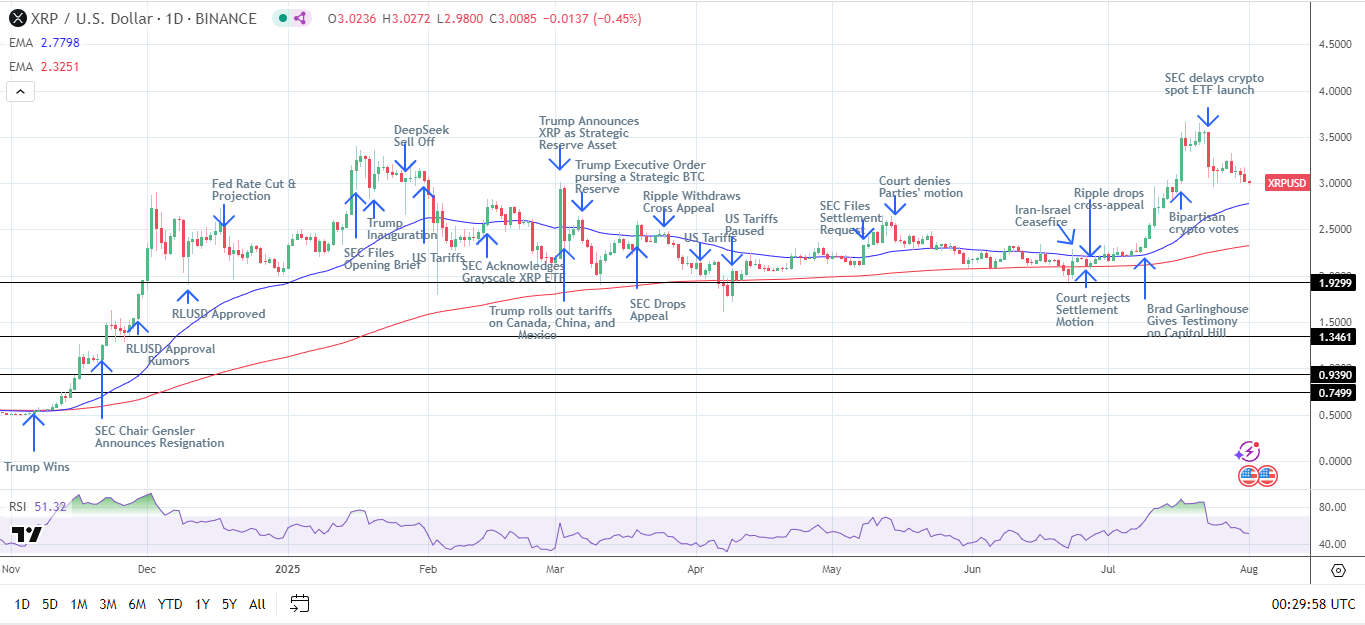
Task: Click the rightmost US flag event icon
Action: click(x=1267, y=475)
